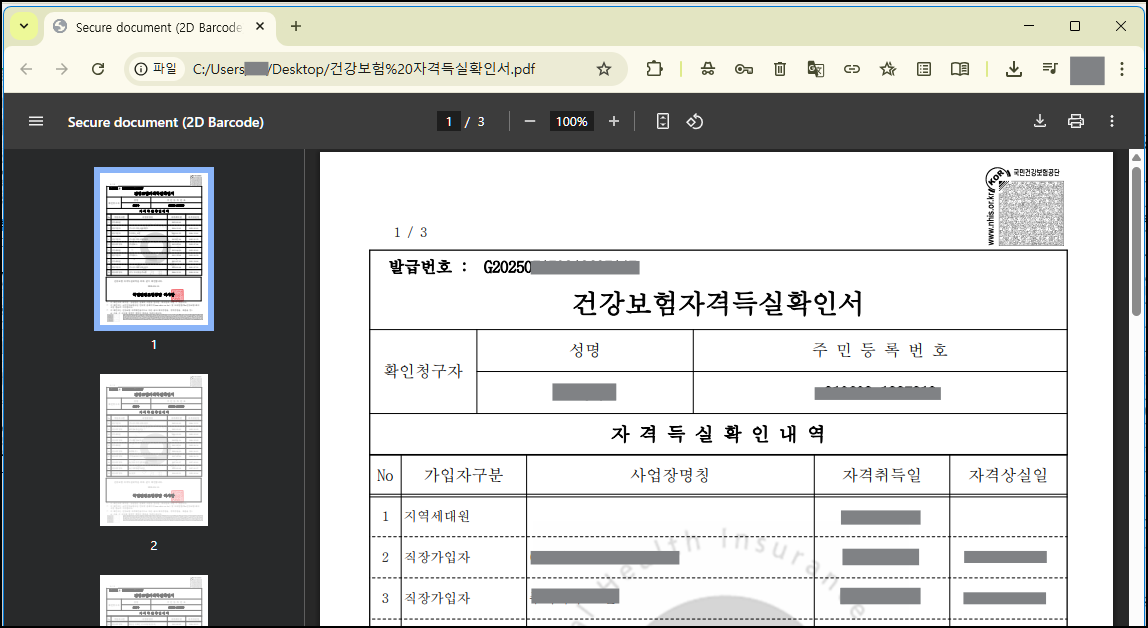Maximize the browser window
This screenshot has width=1148, height=628.
[1075, 26]
